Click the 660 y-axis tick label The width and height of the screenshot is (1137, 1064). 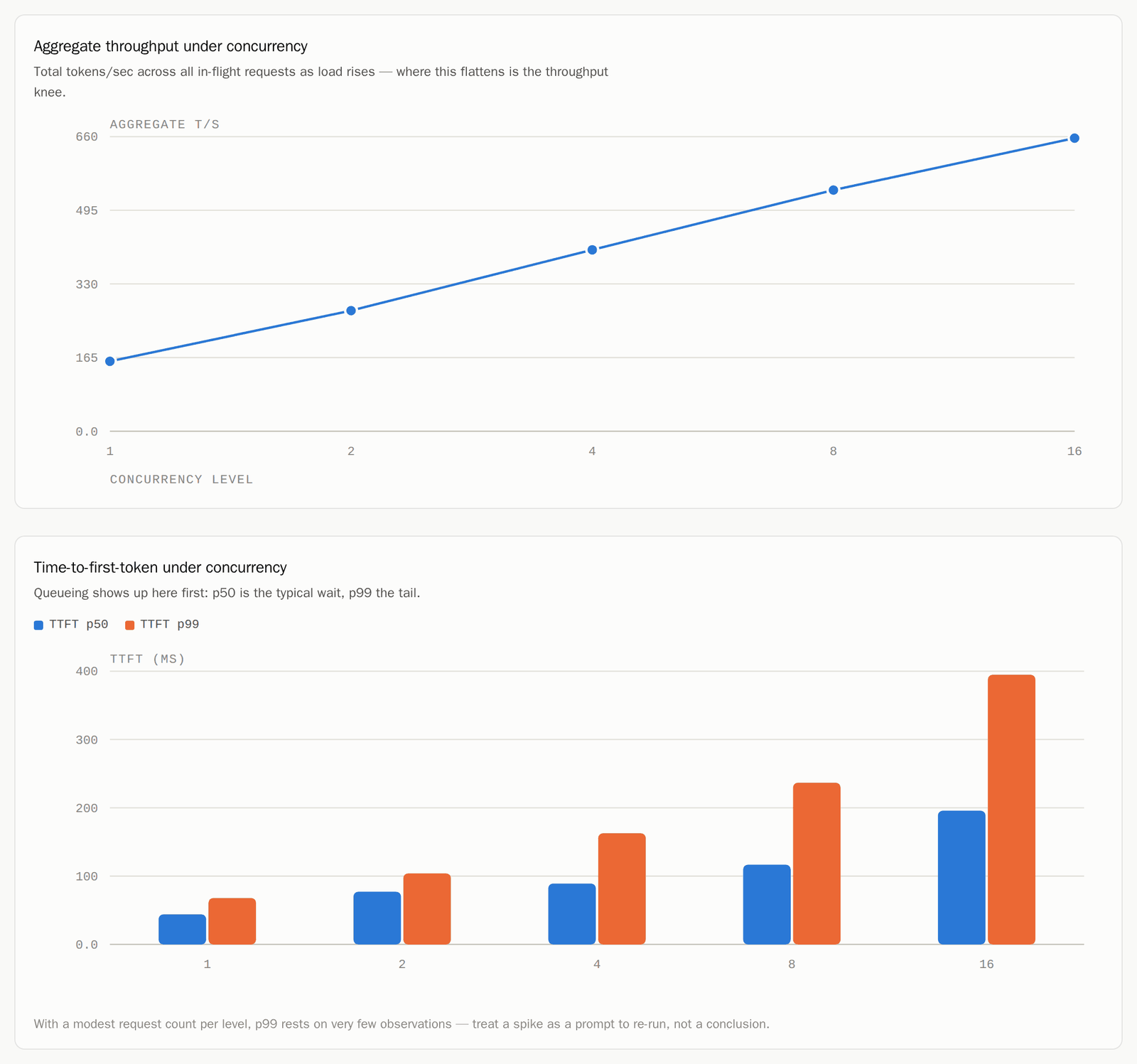[x=87, y=136]
